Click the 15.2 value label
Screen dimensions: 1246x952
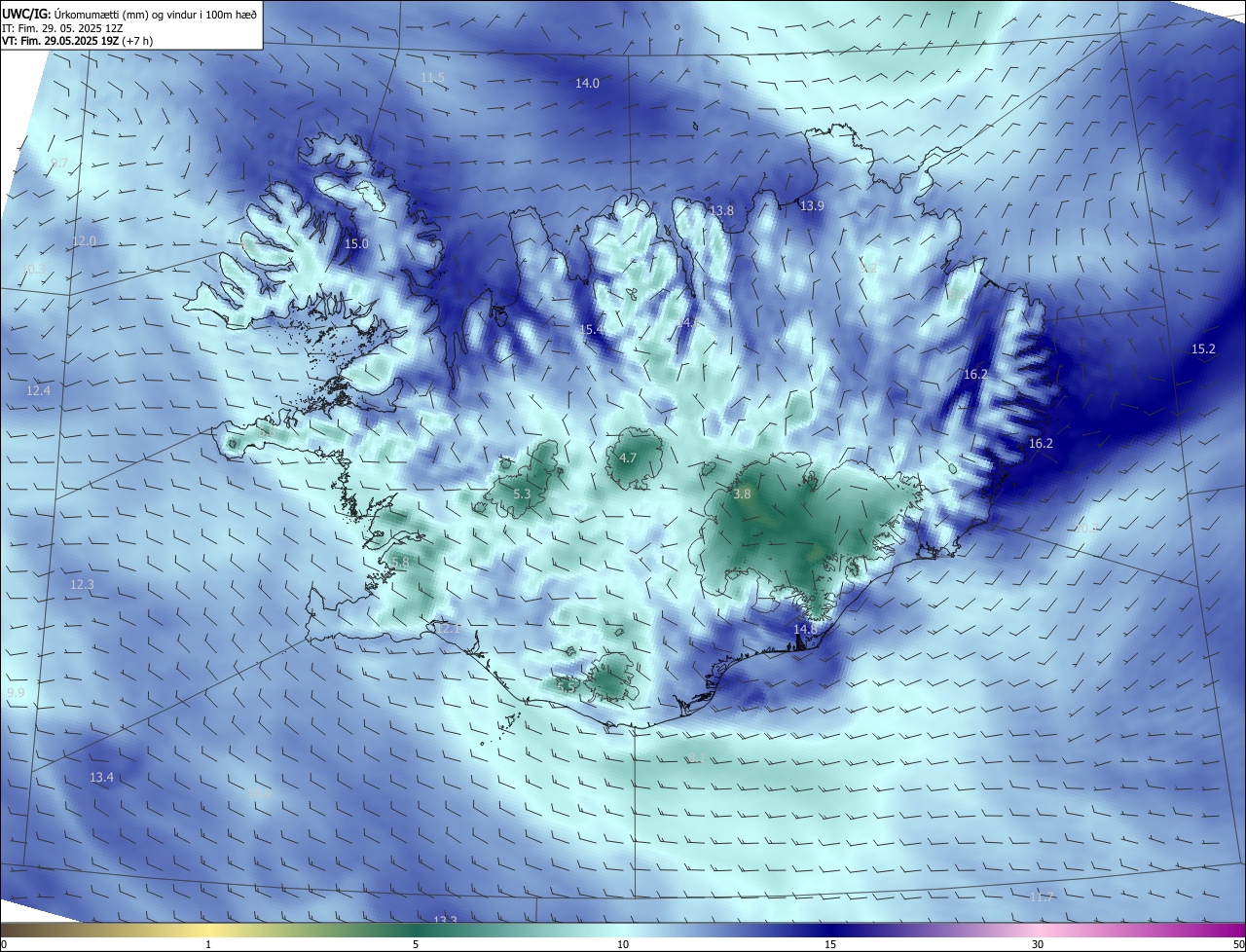[1203, 348]
